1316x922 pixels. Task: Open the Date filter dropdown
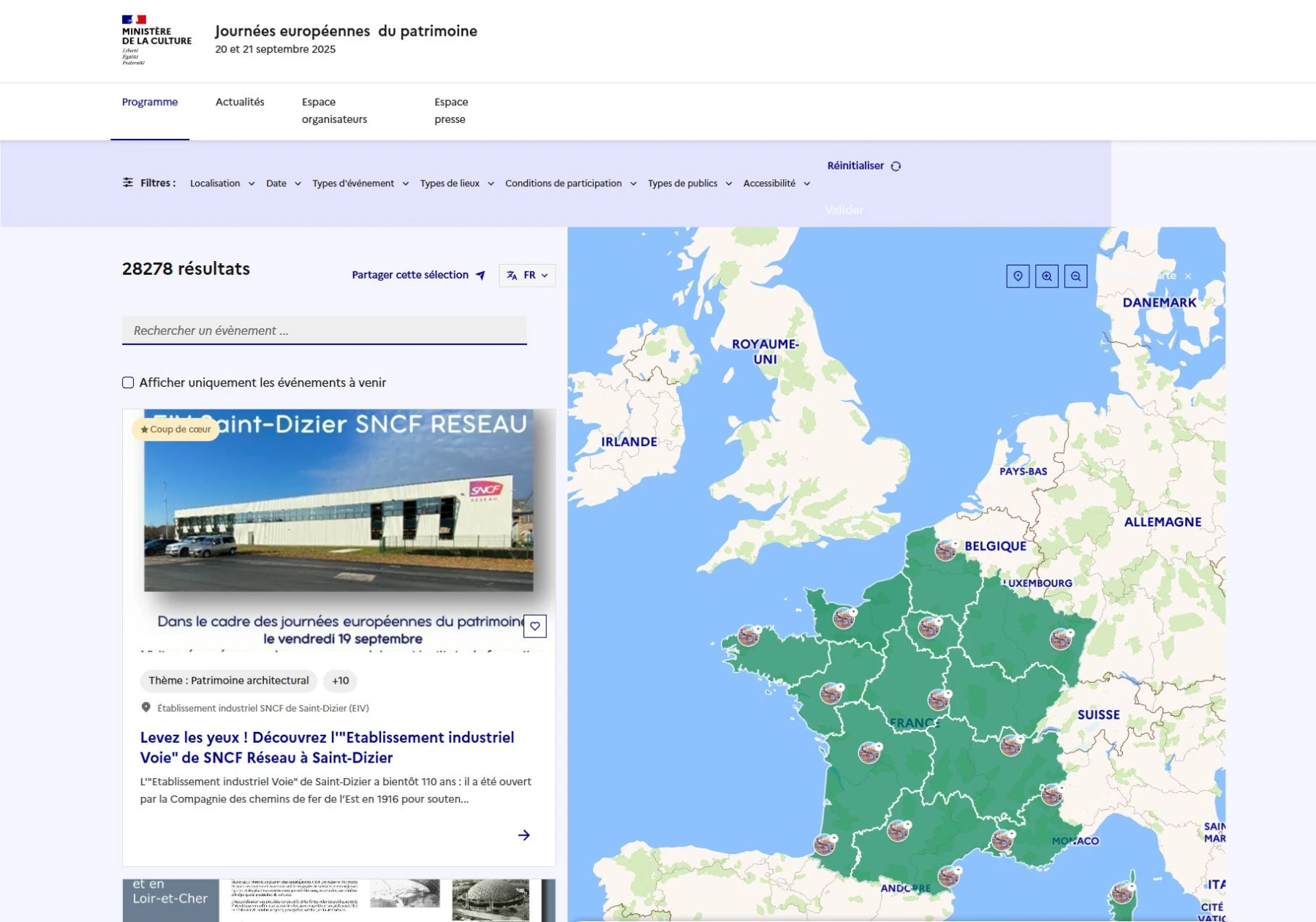coord(282,183)
